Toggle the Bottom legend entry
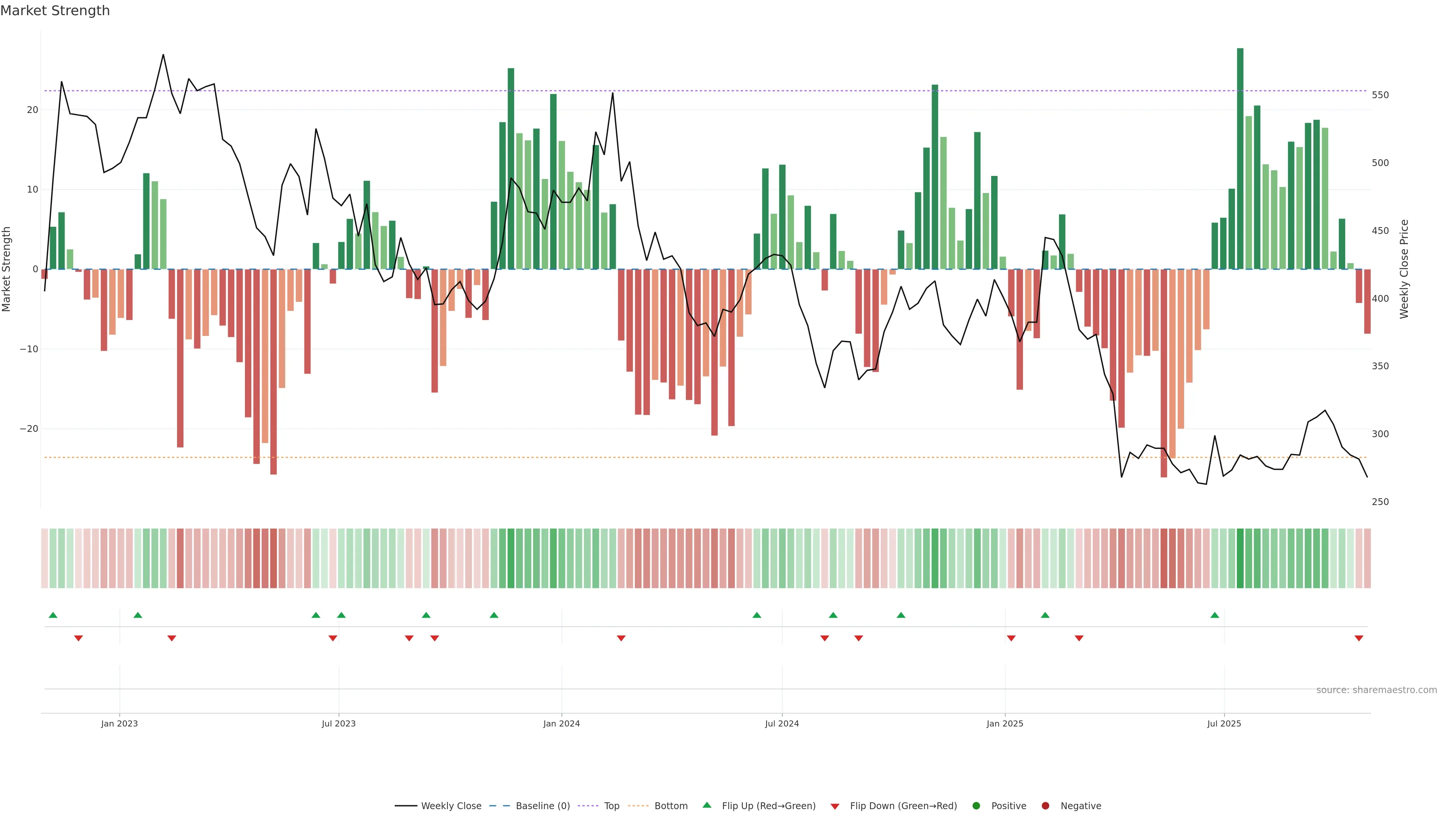Screen dimensions: 1456x819 671,806
